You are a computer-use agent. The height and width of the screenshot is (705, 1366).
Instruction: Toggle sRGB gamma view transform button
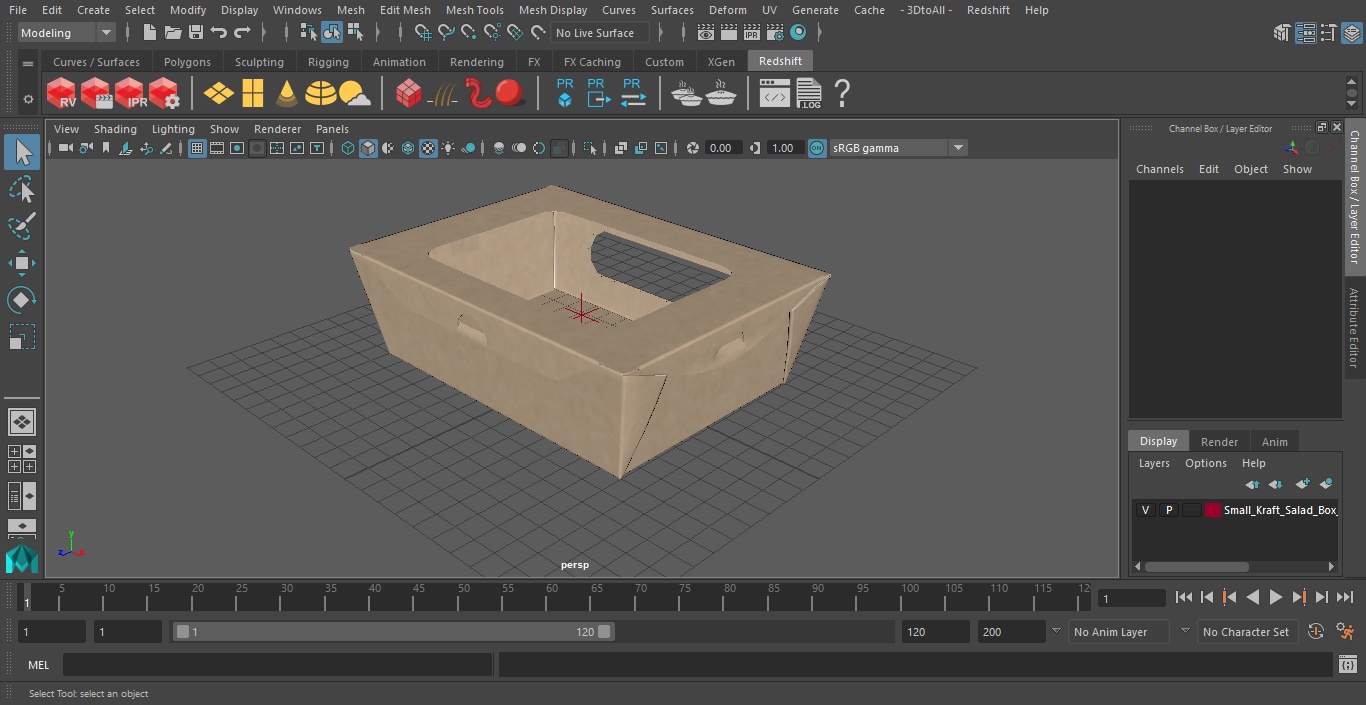(817, 148)
